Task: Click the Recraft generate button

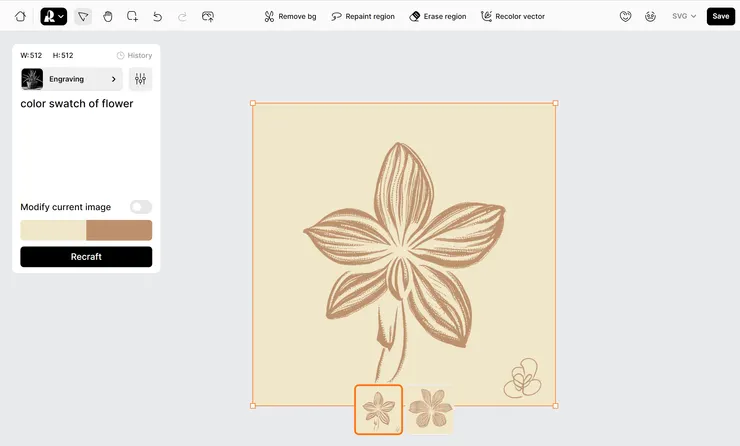Action: [x=86, y=257]
